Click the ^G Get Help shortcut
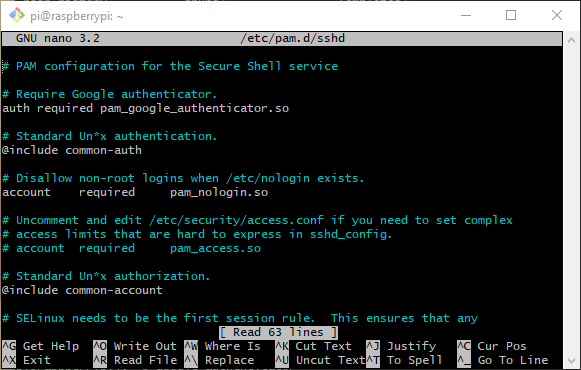The width and height of the screenshot is (581, 370). pos(40,346)
